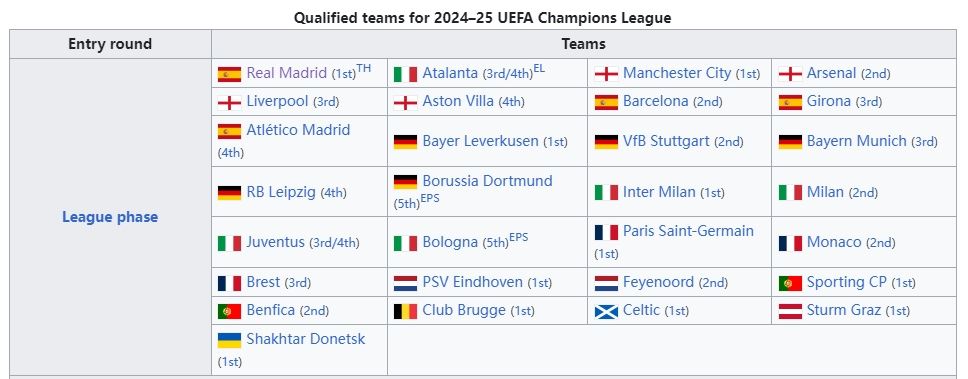Open the League phase link
This screenshot has width=968, height=379.
pyautogui.click(x=110, y=217)
